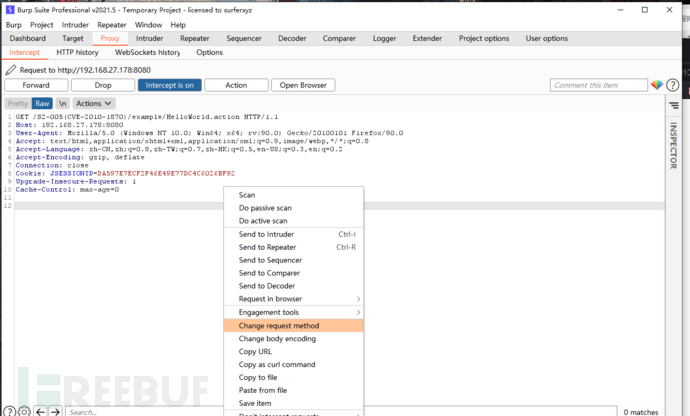Switch to Pretty view
This screenshot has height=416, width=690.
click(16, 103)
